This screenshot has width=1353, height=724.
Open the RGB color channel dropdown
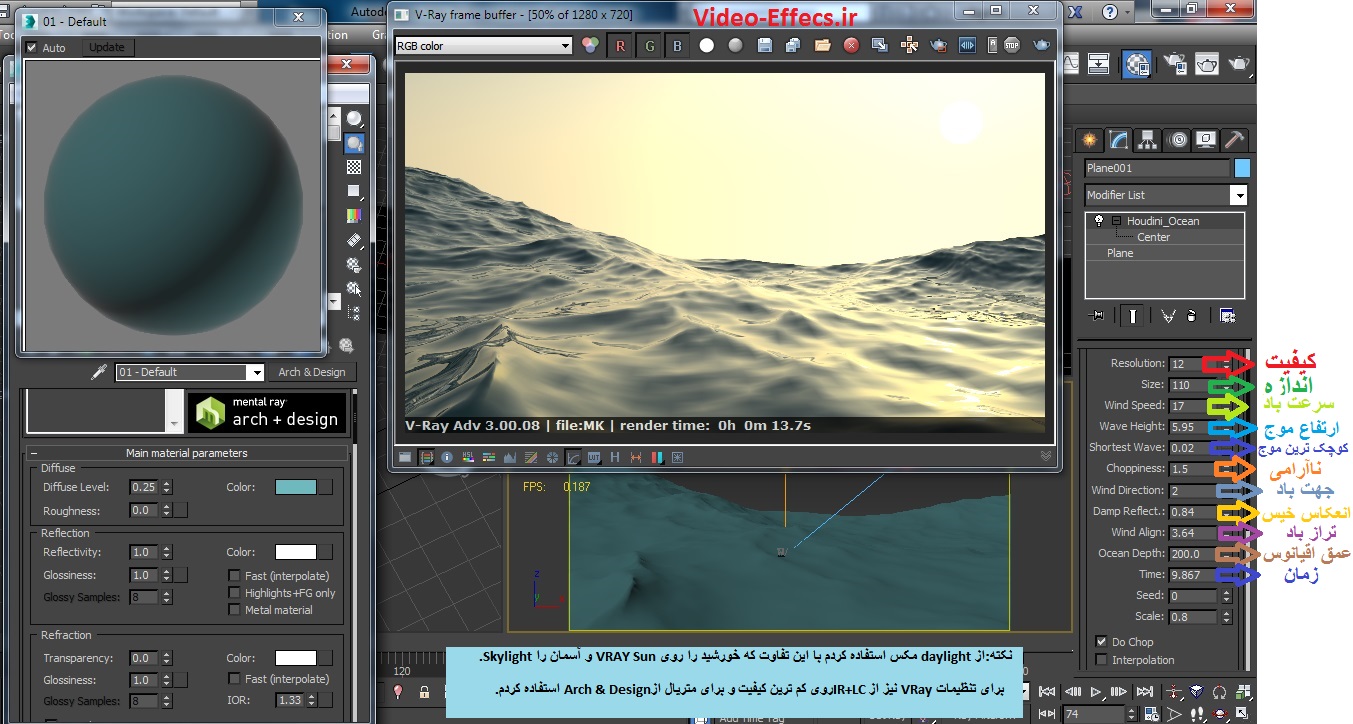click(565, 46)
